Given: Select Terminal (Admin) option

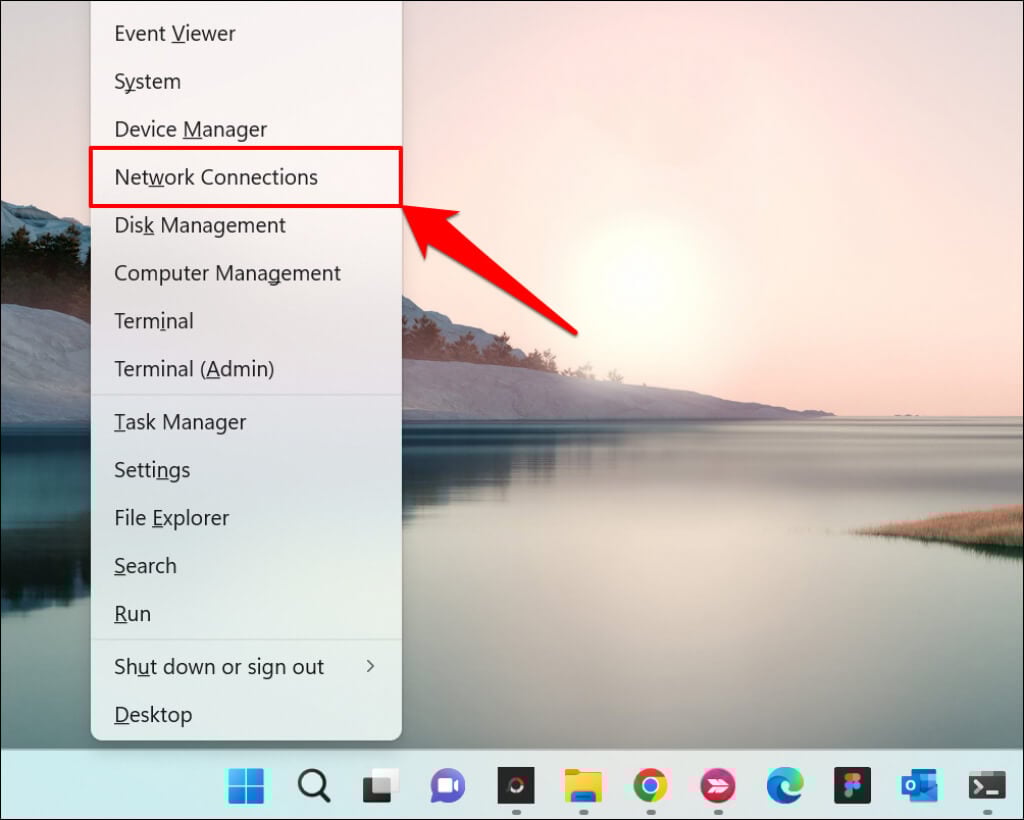Looking at the screenshot, I should [x=246, y=369].
